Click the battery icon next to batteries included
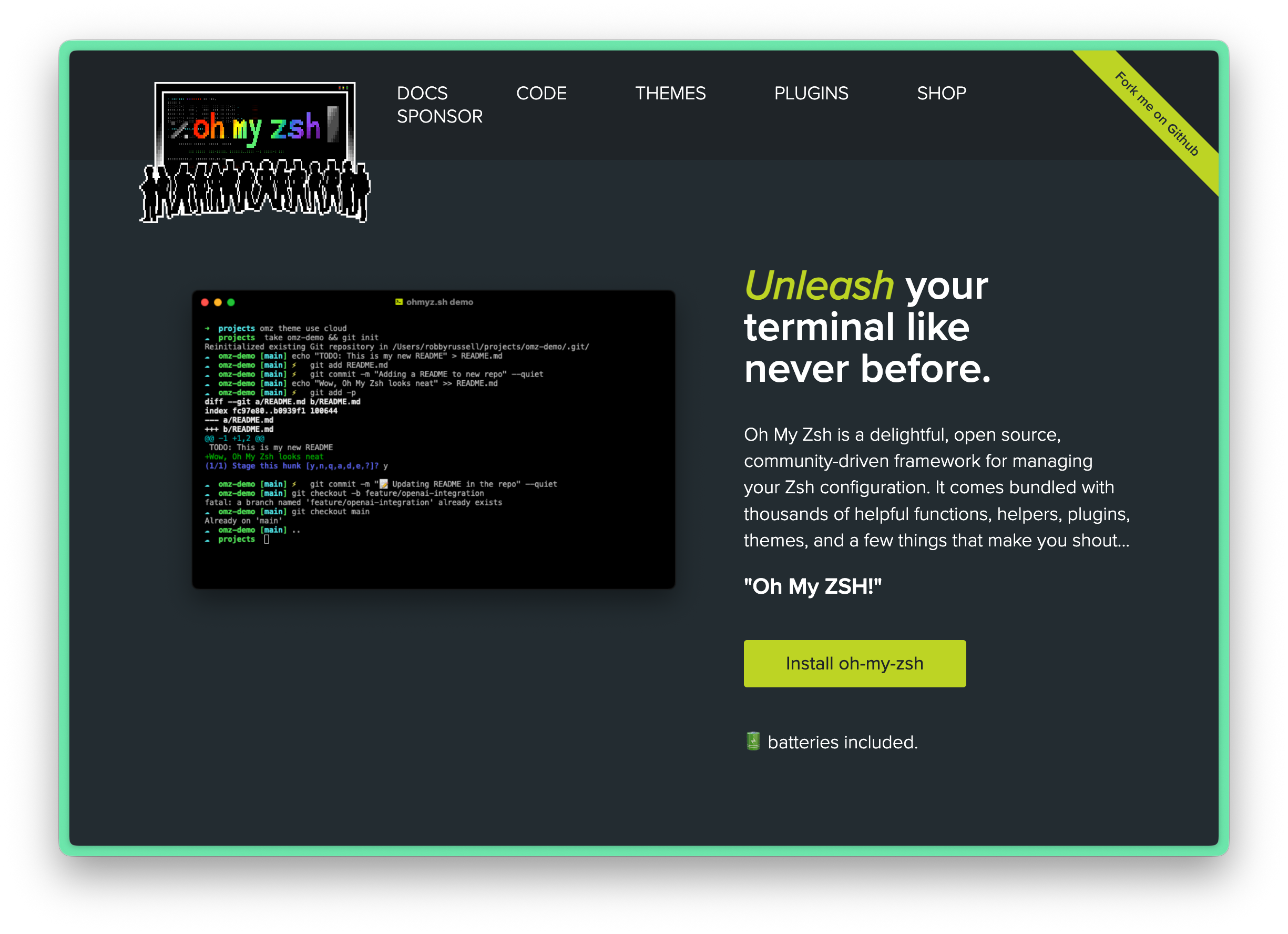The image size is (1288, 934). point(752,742)
